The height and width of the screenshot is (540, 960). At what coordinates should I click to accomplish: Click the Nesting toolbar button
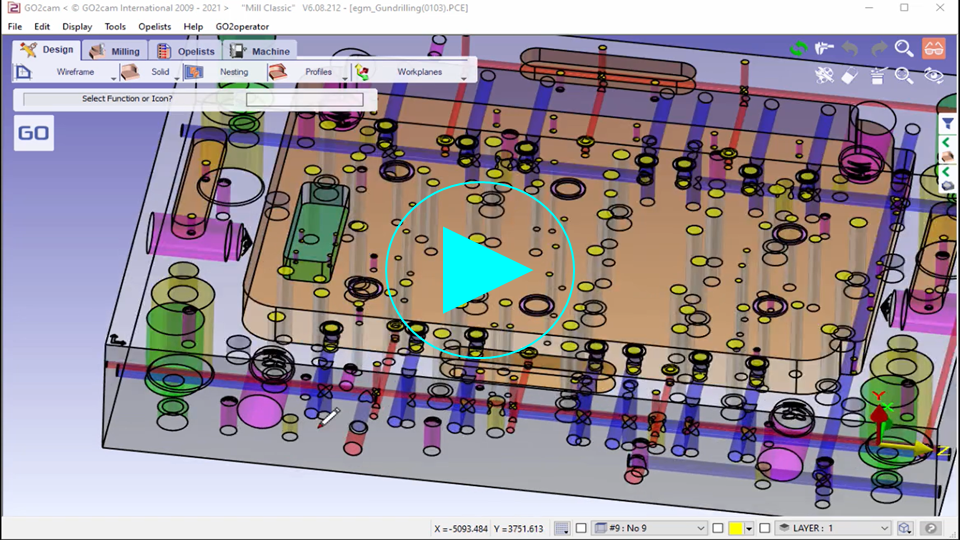233,72
